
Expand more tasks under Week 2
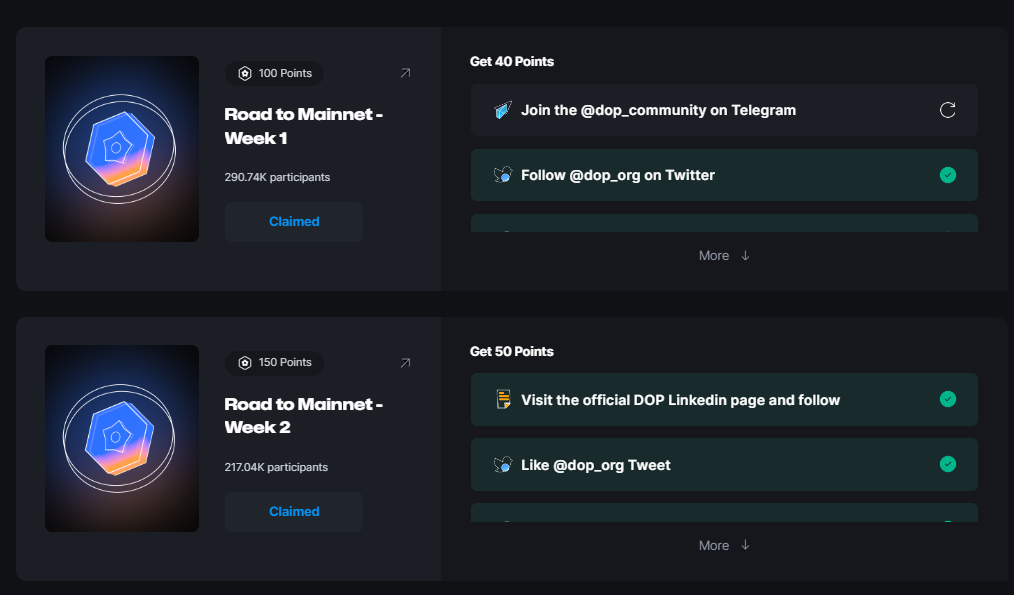click(x=724, y=545)
